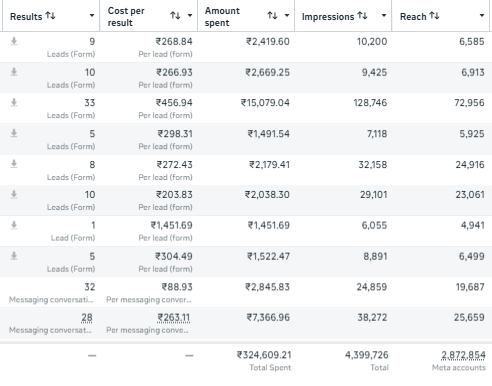492x386 pixels.
Task: Download leads for the ₹203.83 cost row
Action: pyautogui.click(x=14, y=194)
